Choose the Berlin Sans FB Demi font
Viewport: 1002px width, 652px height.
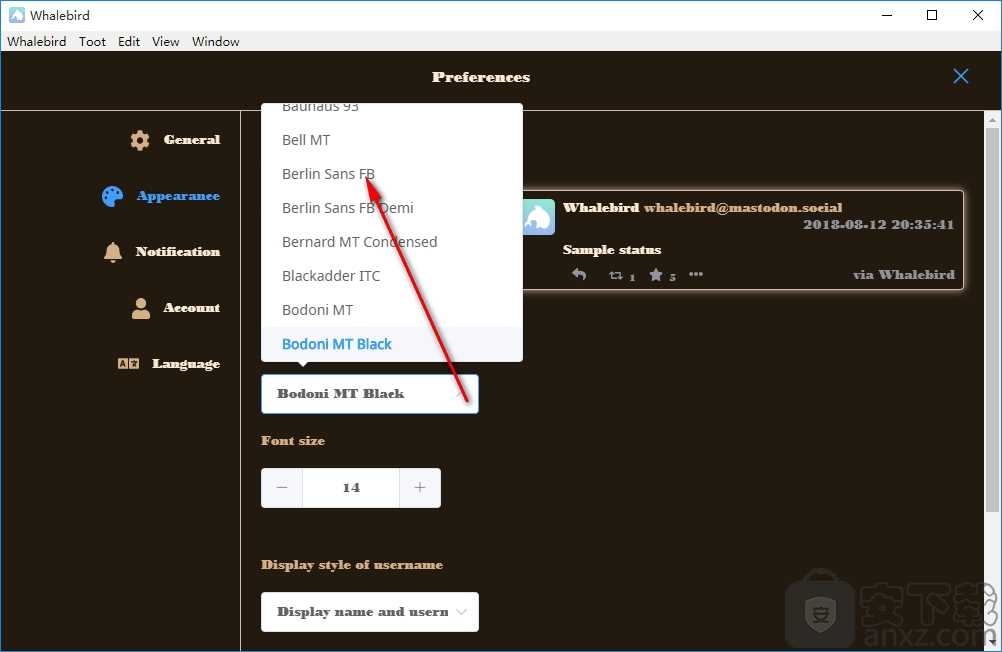392,208
